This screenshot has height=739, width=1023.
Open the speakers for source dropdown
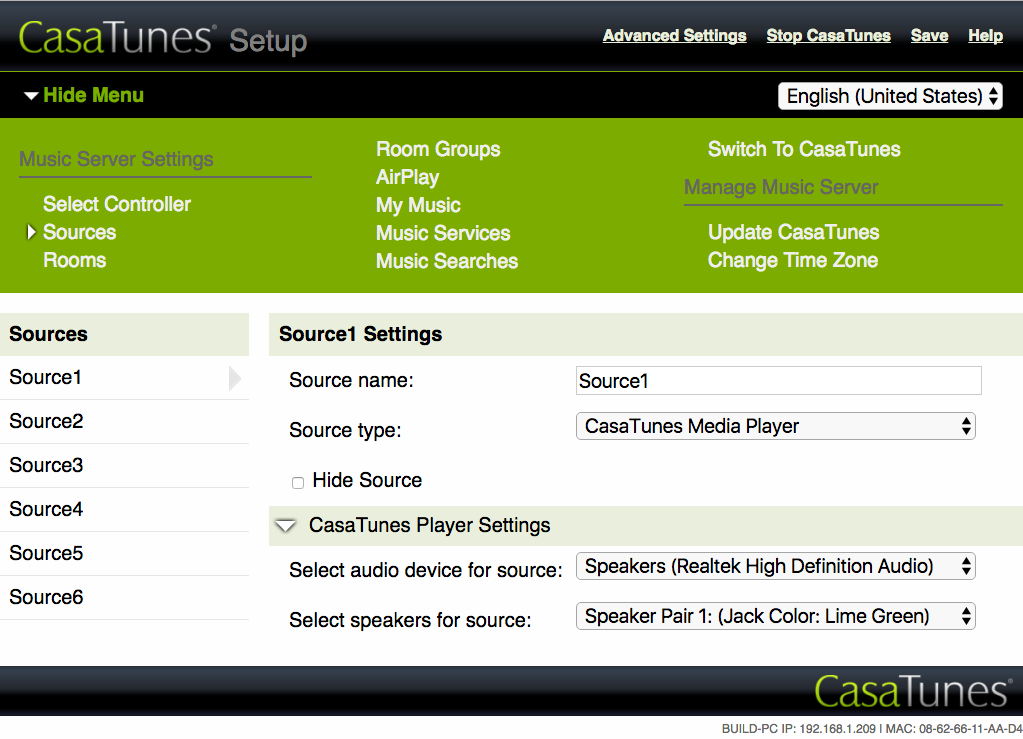point(775,616)
